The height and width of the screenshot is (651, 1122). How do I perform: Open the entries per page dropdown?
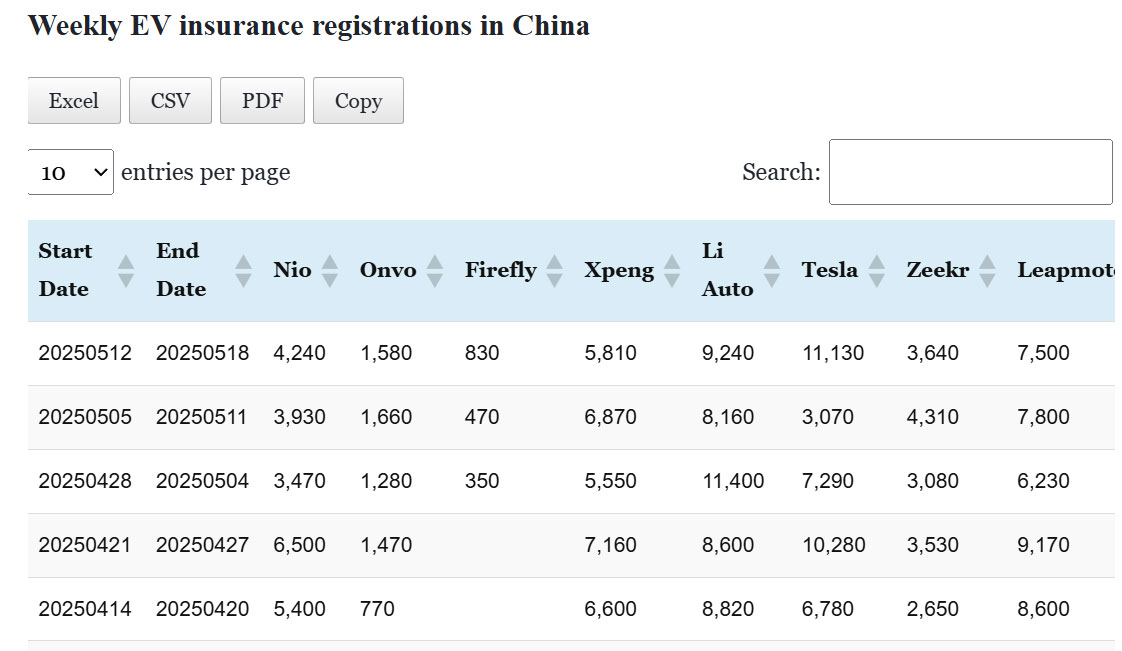click(x=71, y=172)
